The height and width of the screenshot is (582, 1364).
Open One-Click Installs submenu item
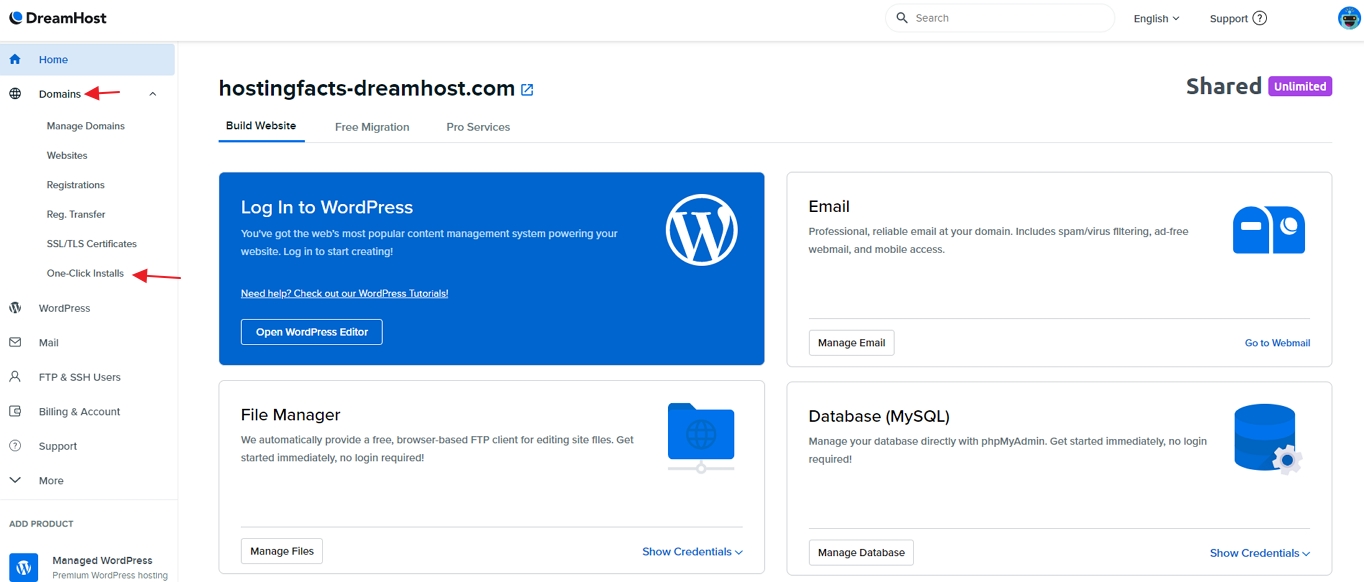86,273
